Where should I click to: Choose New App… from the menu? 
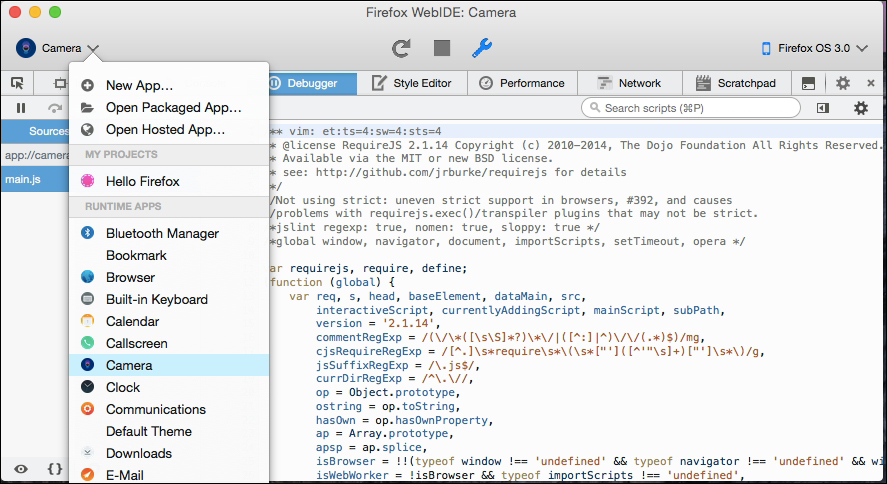(x=169, y=85)
